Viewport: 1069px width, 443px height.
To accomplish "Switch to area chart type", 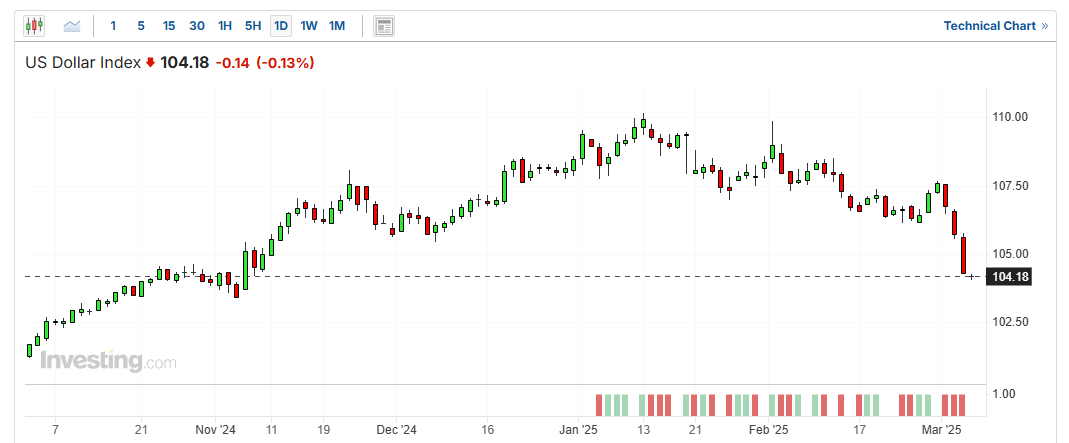I will coord(72,26).
